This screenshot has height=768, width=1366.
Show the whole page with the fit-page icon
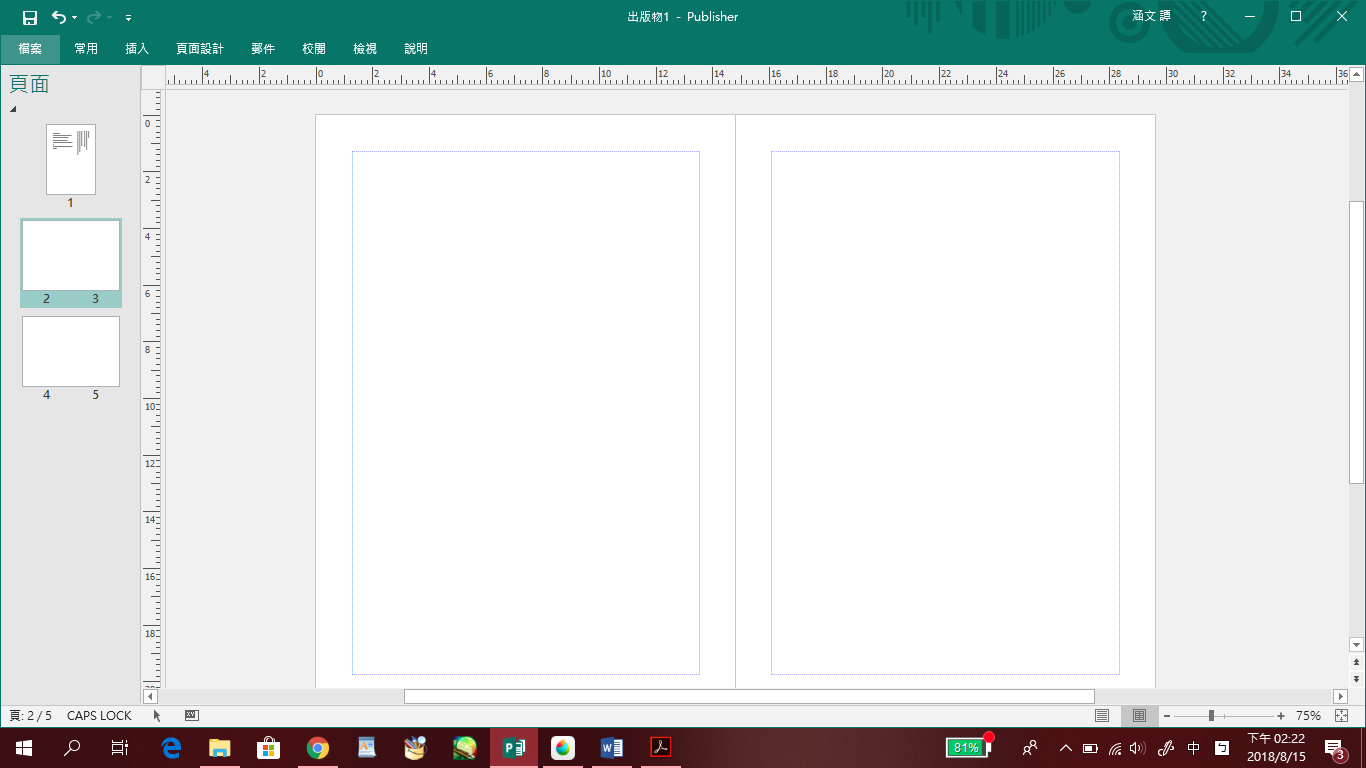1341,716
